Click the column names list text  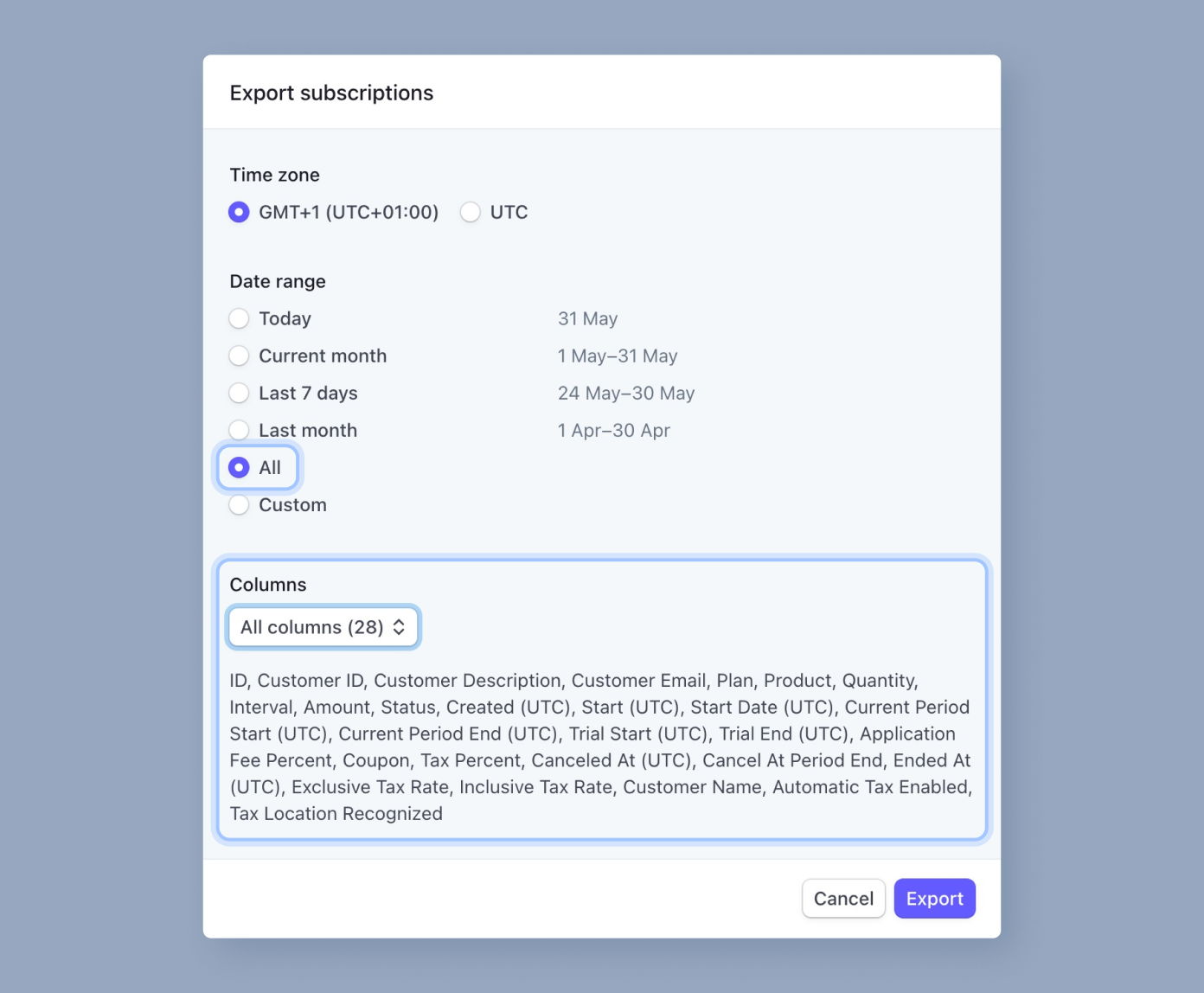[600, 746]
